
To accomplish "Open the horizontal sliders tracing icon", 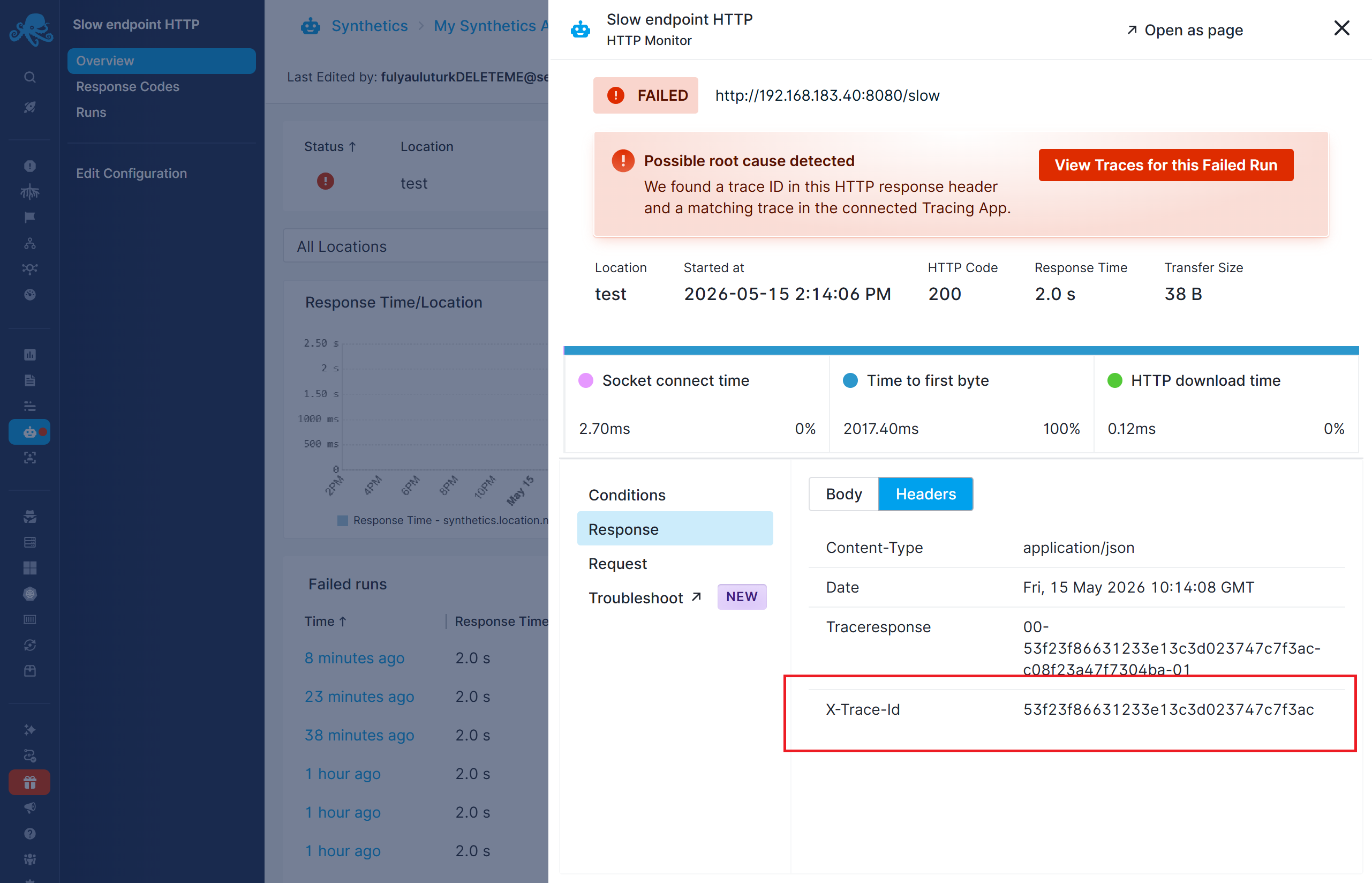I will coord(30,406).
